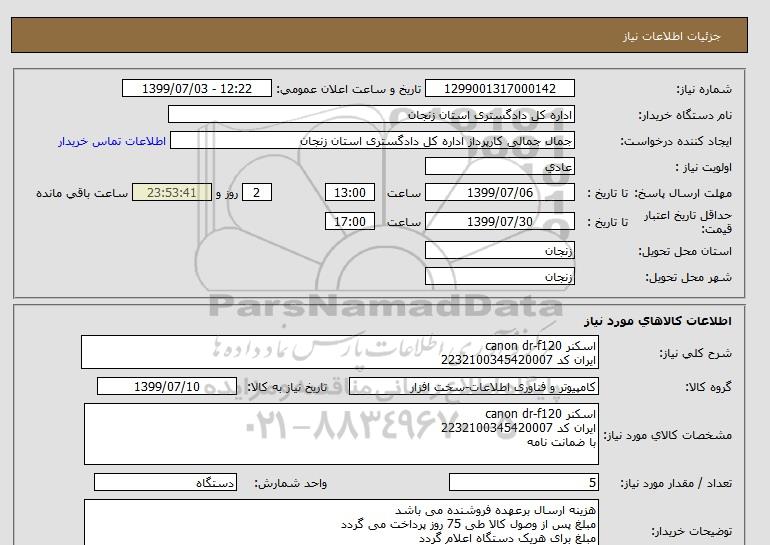Viewport: 770px width, 545px height.
Task: Click the text ساعت باقی مانده
Action: click(x=82, y=193)
